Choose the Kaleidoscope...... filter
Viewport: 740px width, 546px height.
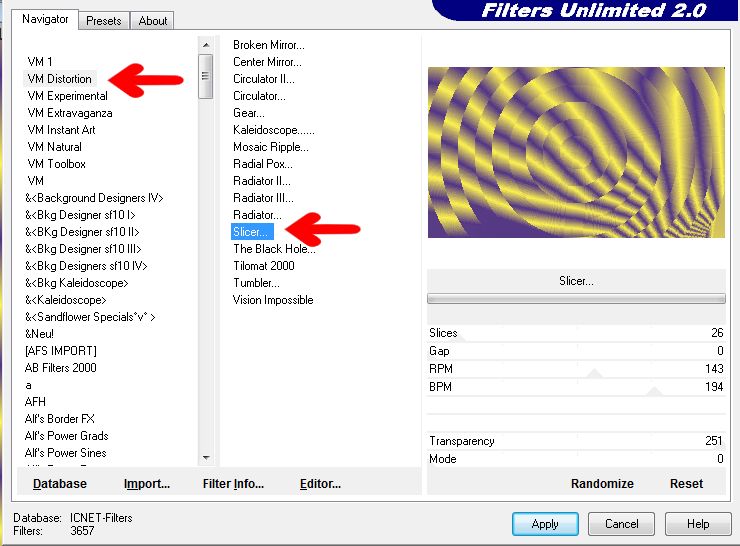point(273,130)
